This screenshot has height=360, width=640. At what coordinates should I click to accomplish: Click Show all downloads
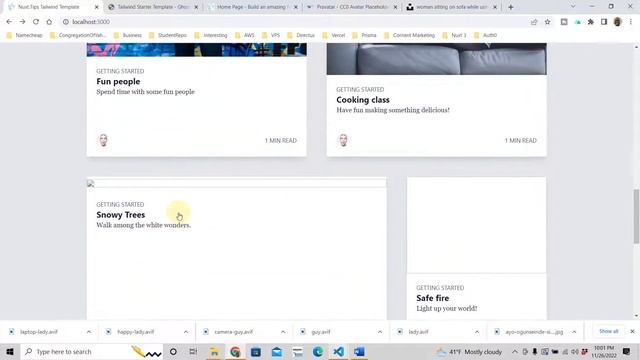[608, 331]
